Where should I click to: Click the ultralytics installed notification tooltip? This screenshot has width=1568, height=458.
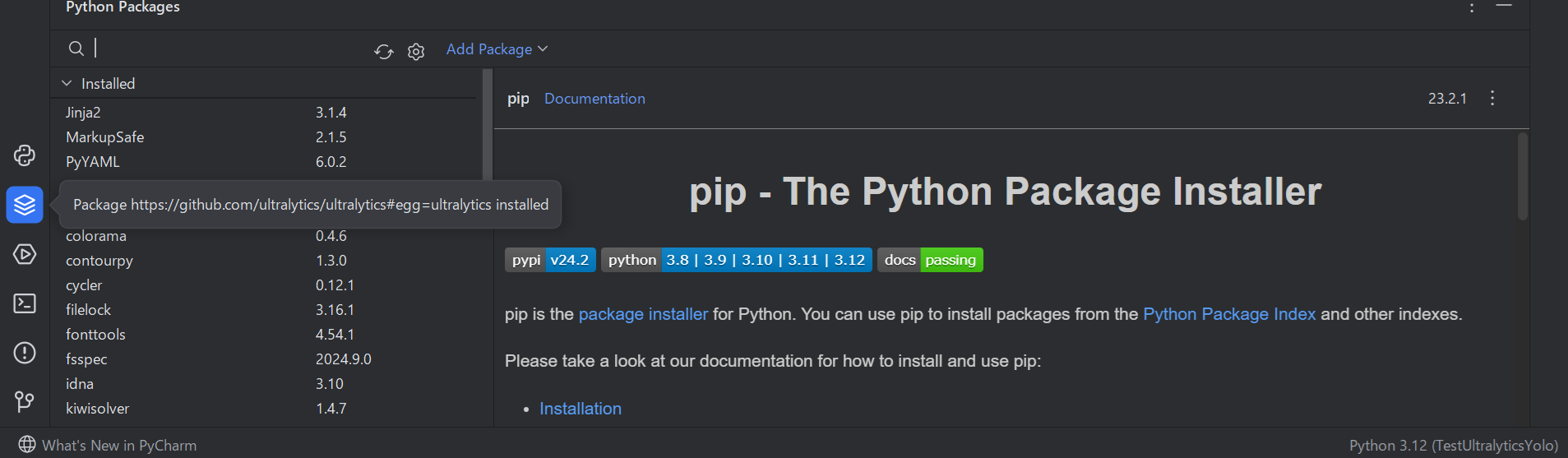tap(311, 205)
